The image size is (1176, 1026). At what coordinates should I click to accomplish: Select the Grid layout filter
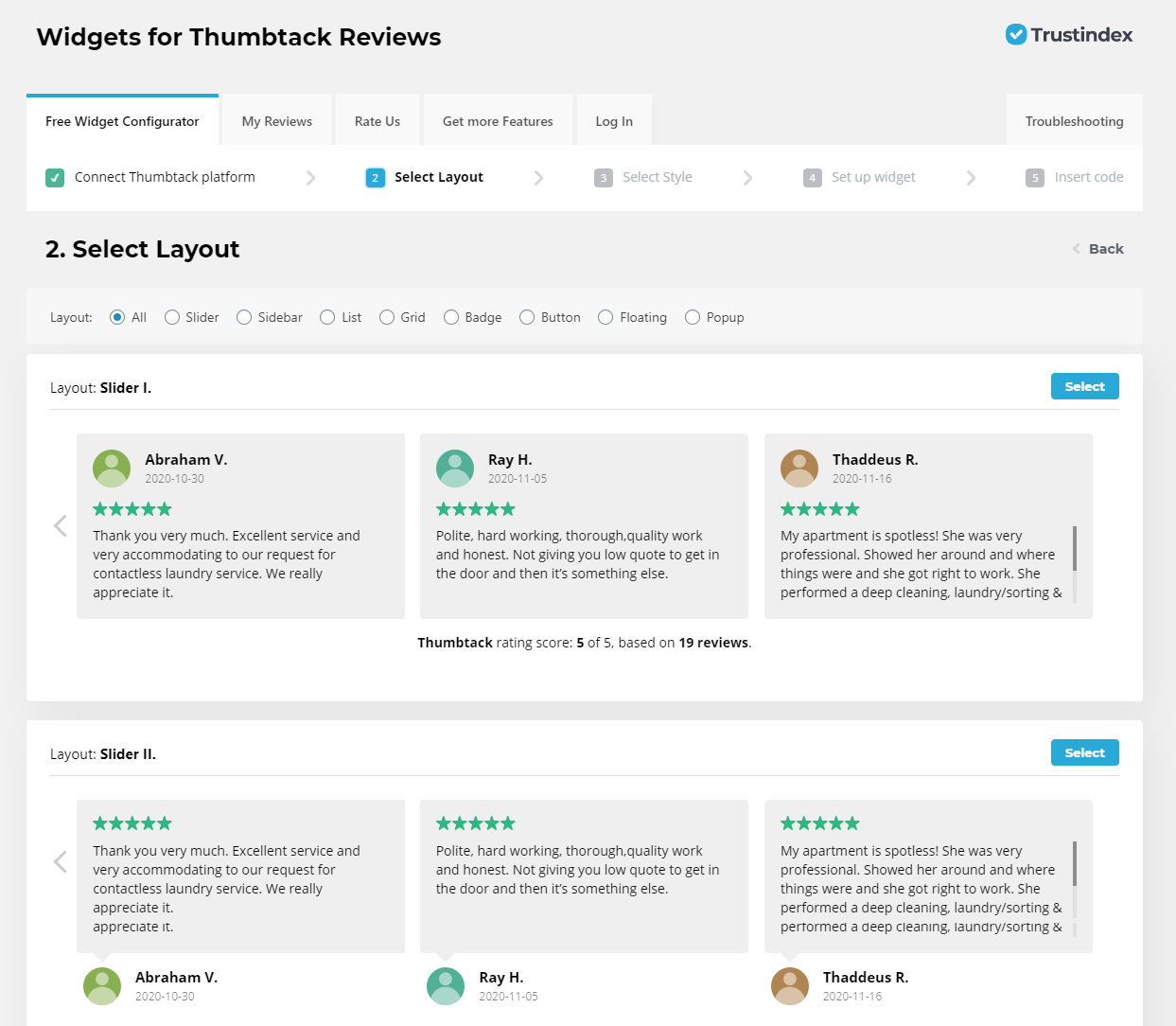(x=387, y=317)
